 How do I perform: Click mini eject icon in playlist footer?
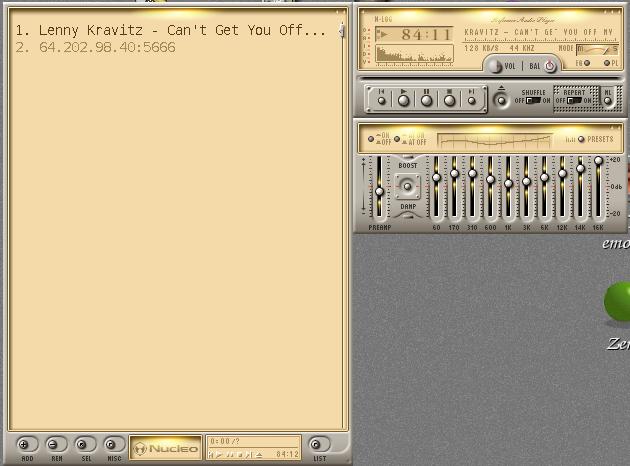pyautogui.click(x=259, y=454)
